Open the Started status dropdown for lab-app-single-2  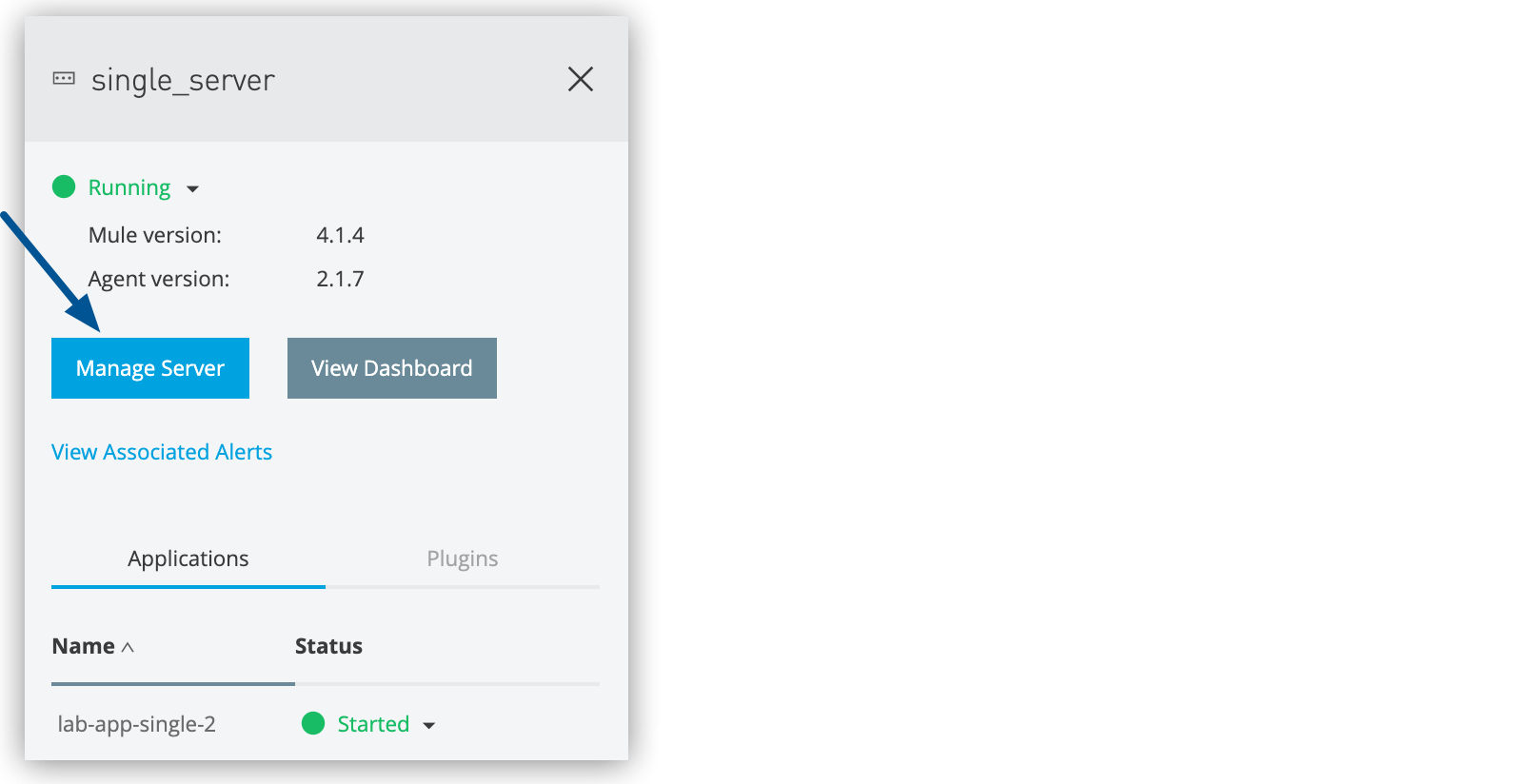[x=429, y=725]
